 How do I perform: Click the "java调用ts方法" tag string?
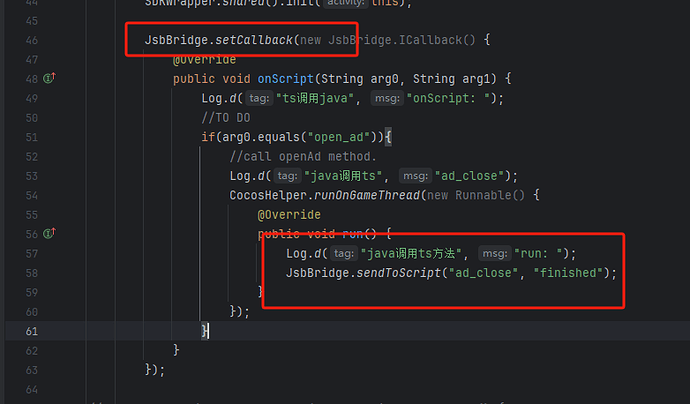pos(411,253)
